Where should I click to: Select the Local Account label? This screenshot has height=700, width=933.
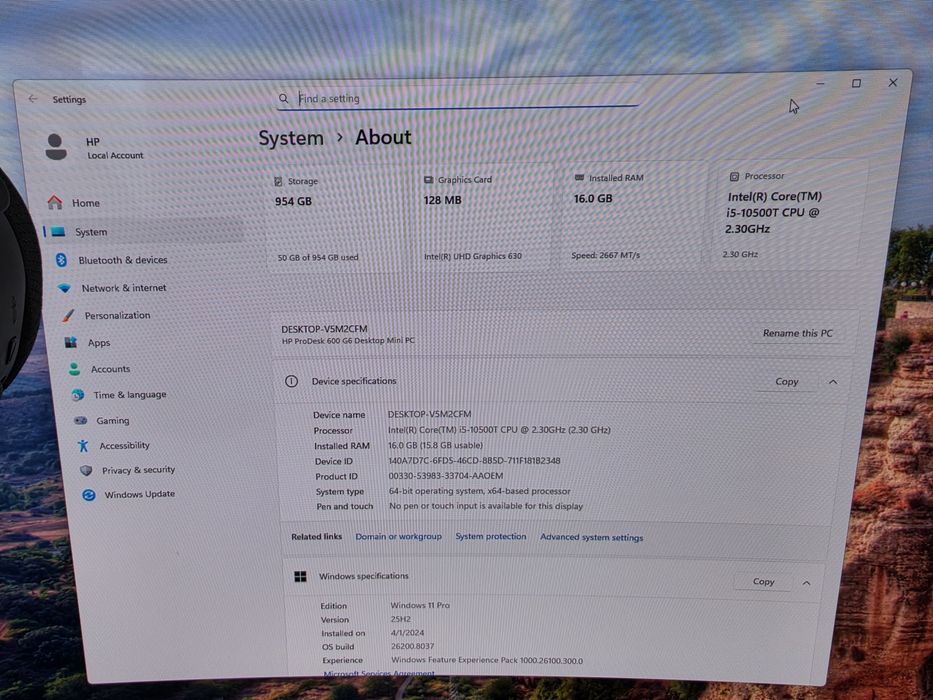[x=115, y=155]
